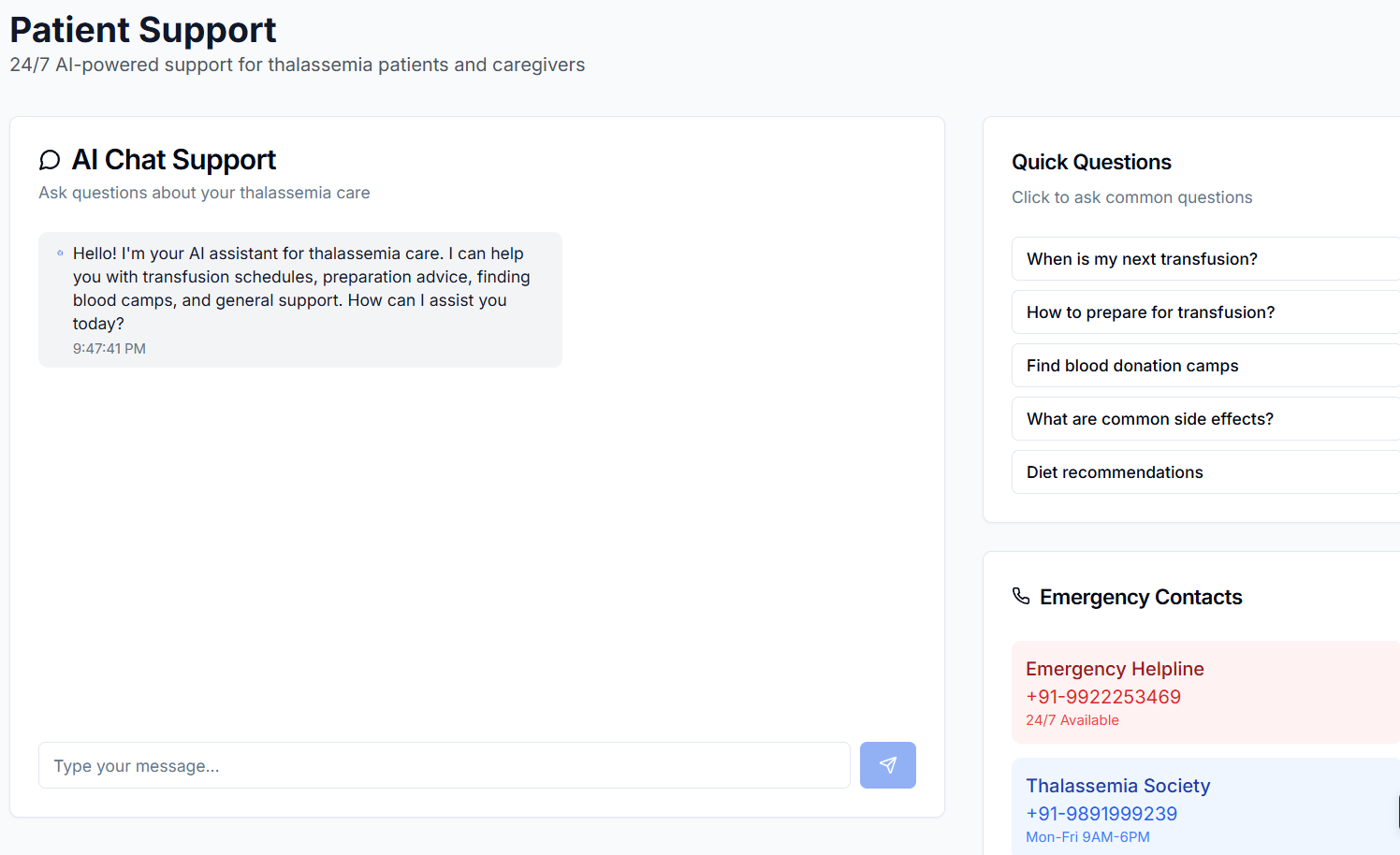1400x855 pixels.
Task: Click the Patient Support page heading
Action: [x=143, y=30]
